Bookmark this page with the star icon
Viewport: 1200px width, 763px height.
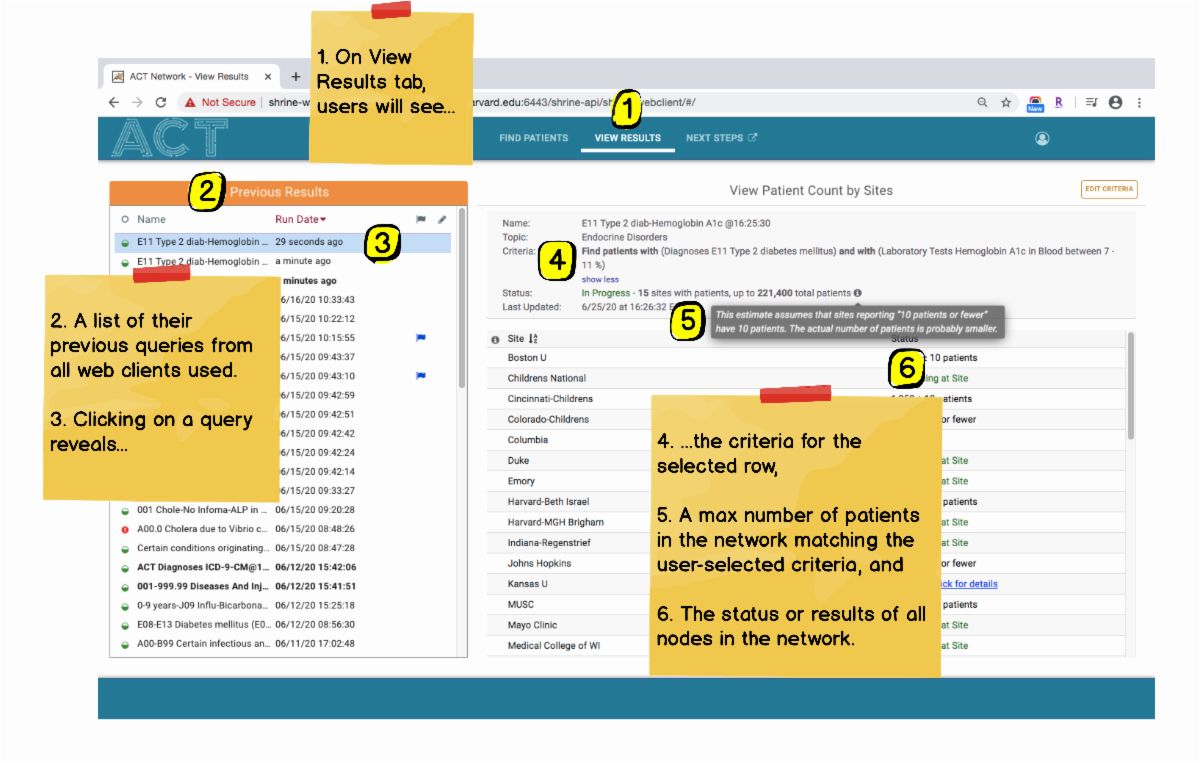[x=1006, y=102]
